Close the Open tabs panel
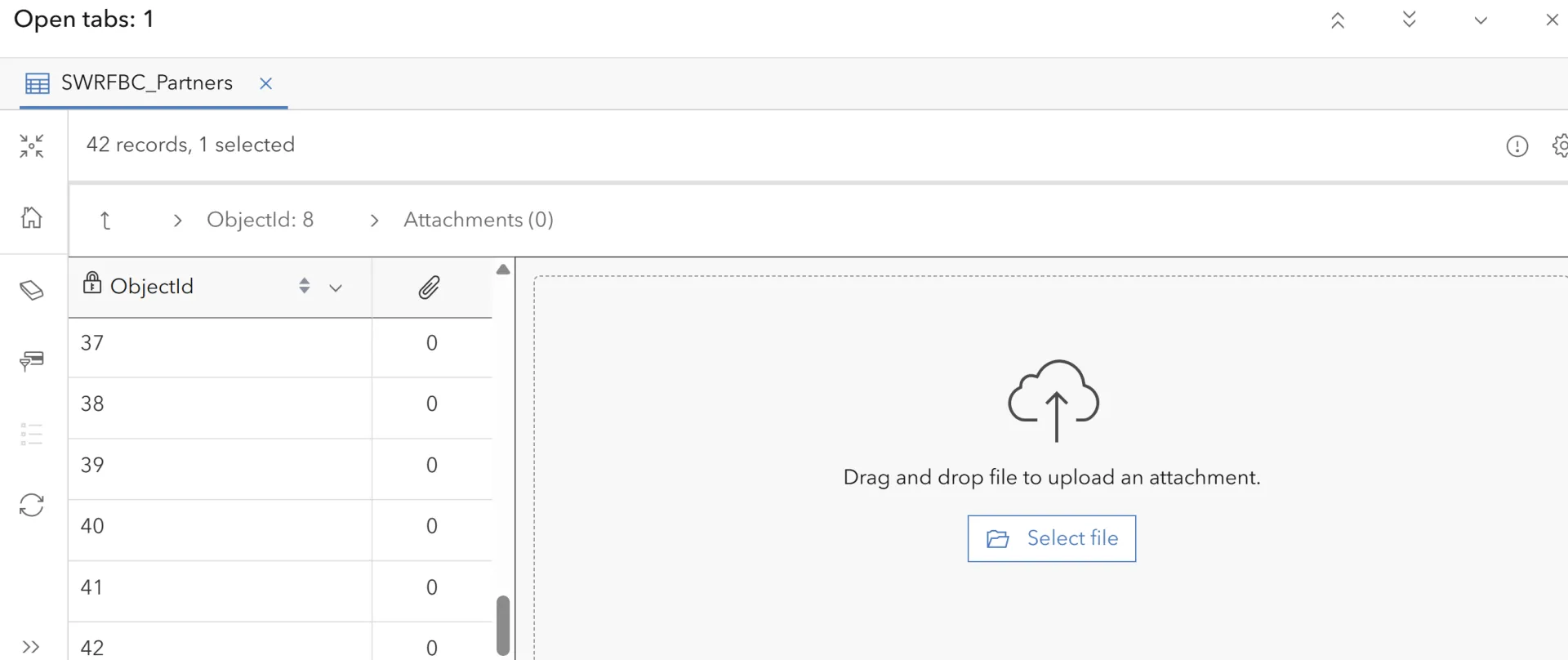Image resolution: width=1568 pixels, height=660 pixels. click(1552, 20)
